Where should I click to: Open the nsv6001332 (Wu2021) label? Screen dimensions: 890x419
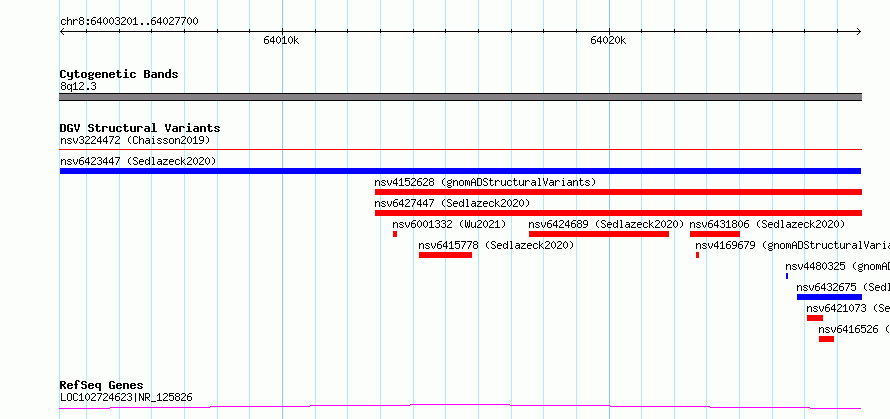[449, 224]
